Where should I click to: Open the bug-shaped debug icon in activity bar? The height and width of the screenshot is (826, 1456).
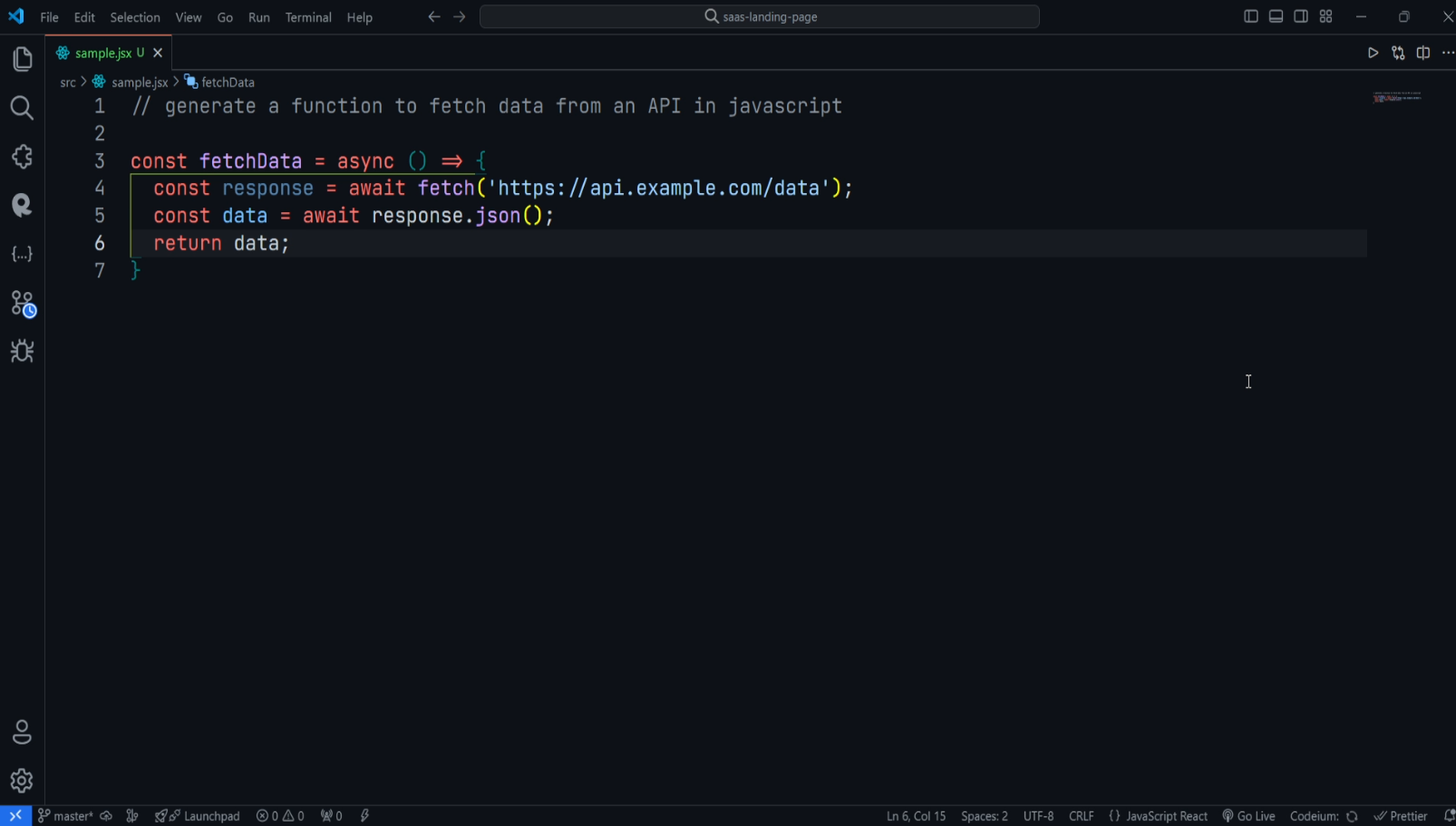click(x=22, y=351)
